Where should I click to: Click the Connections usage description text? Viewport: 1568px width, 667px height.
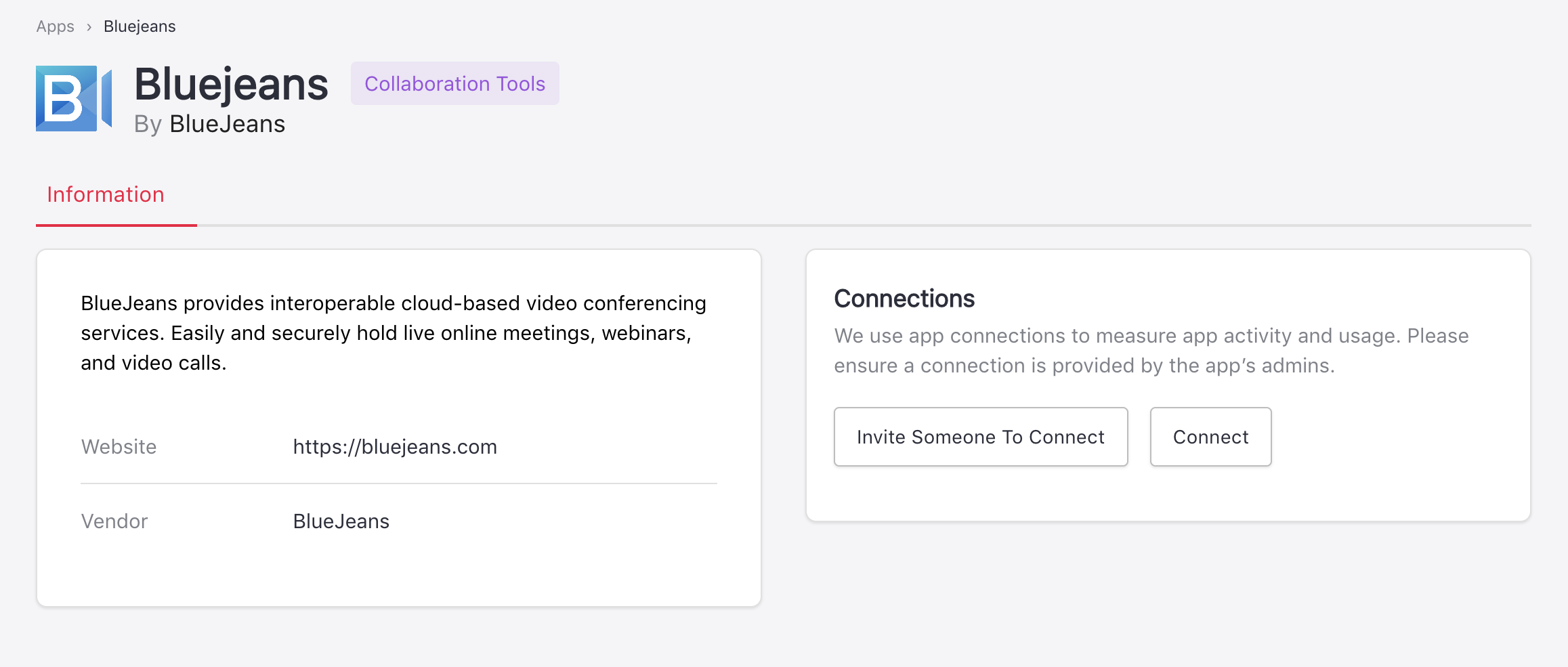click(x=1151, y=351)
